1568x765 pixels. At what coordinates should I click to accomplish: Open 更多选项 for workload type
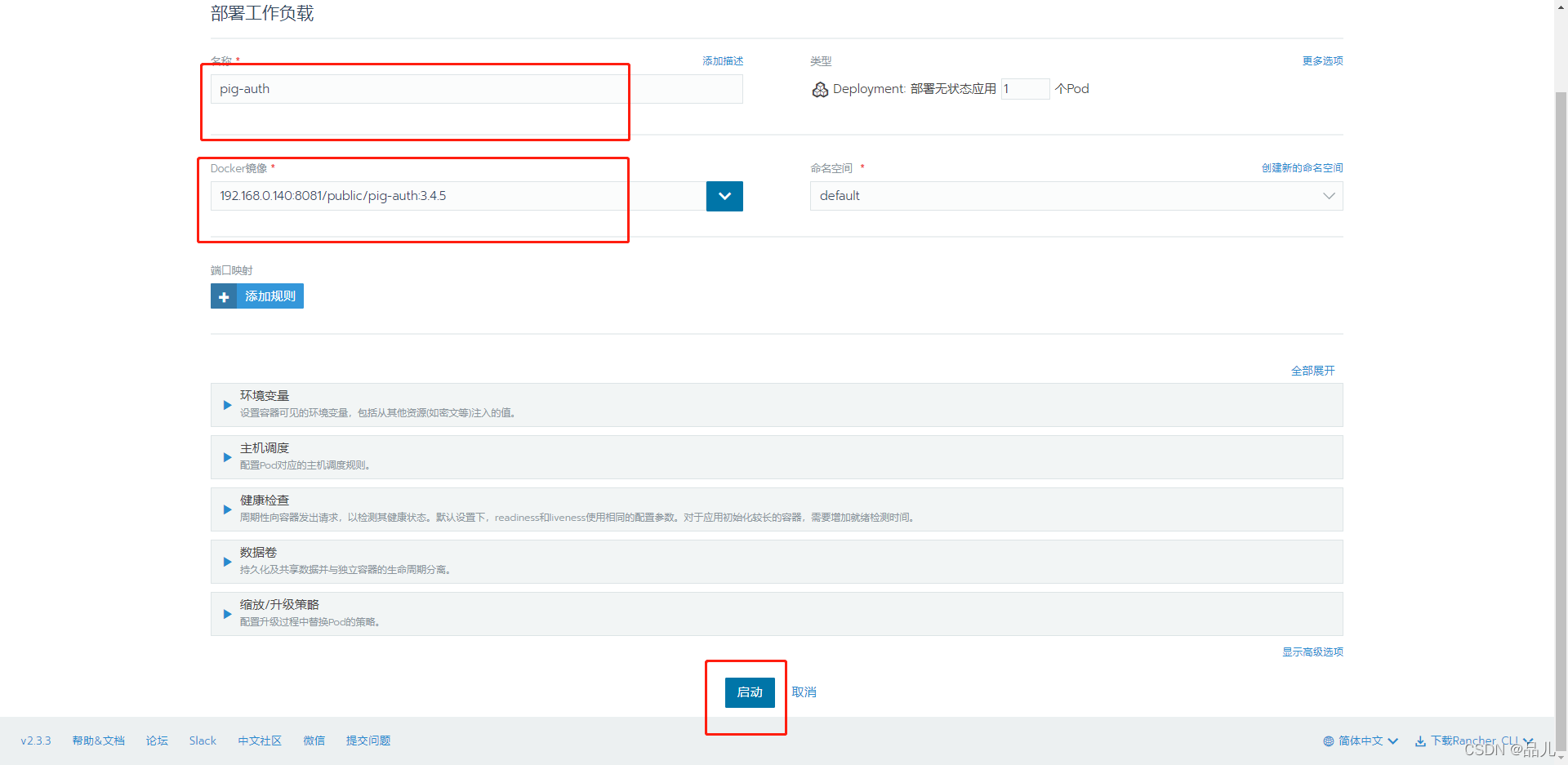[x=1322, y=61]
